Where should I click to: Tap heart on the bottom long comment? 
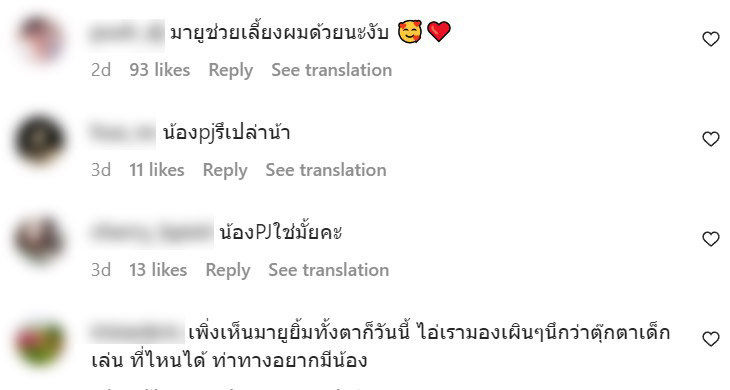[710, 339]
